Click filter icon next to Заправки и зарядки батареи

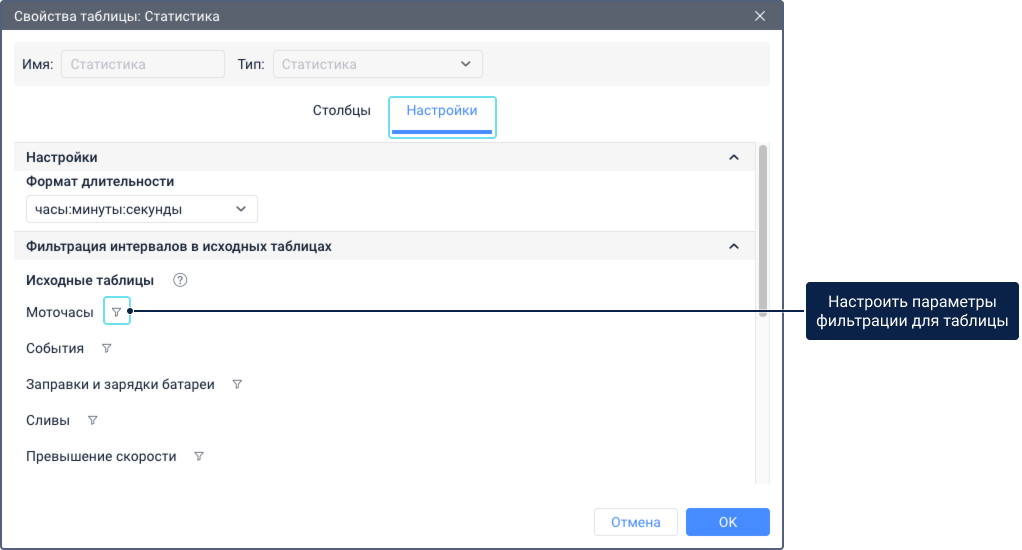click(237, 384)
